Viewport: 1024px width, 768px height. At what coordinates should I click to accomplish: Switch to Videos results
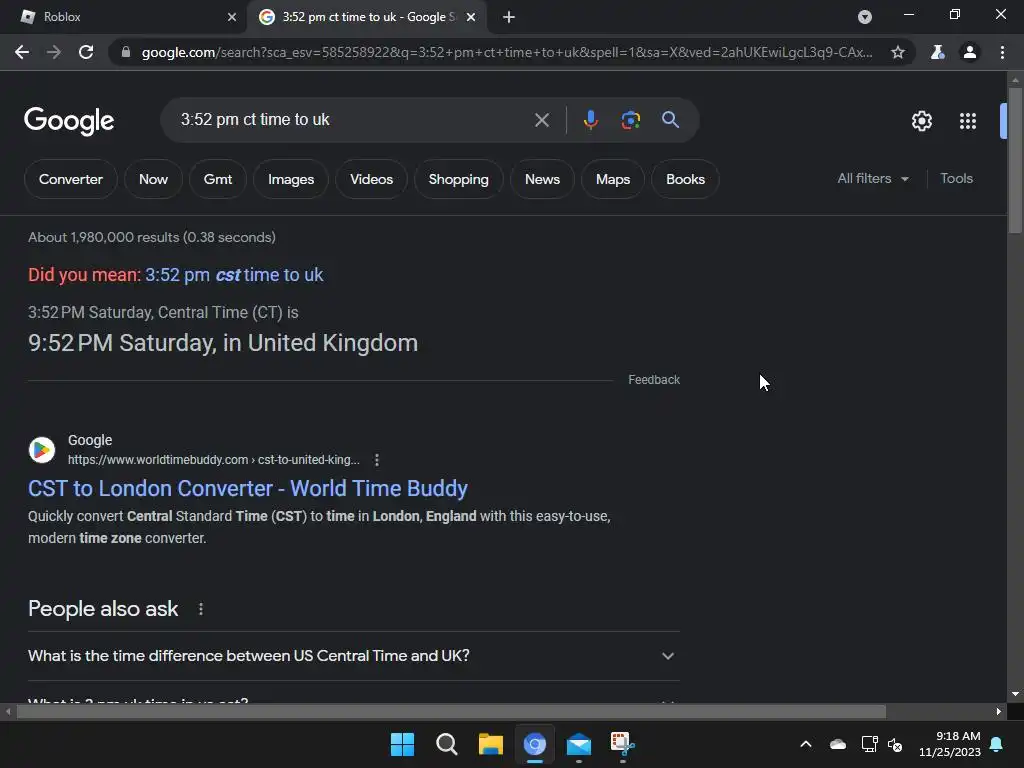tap(372, 179)
